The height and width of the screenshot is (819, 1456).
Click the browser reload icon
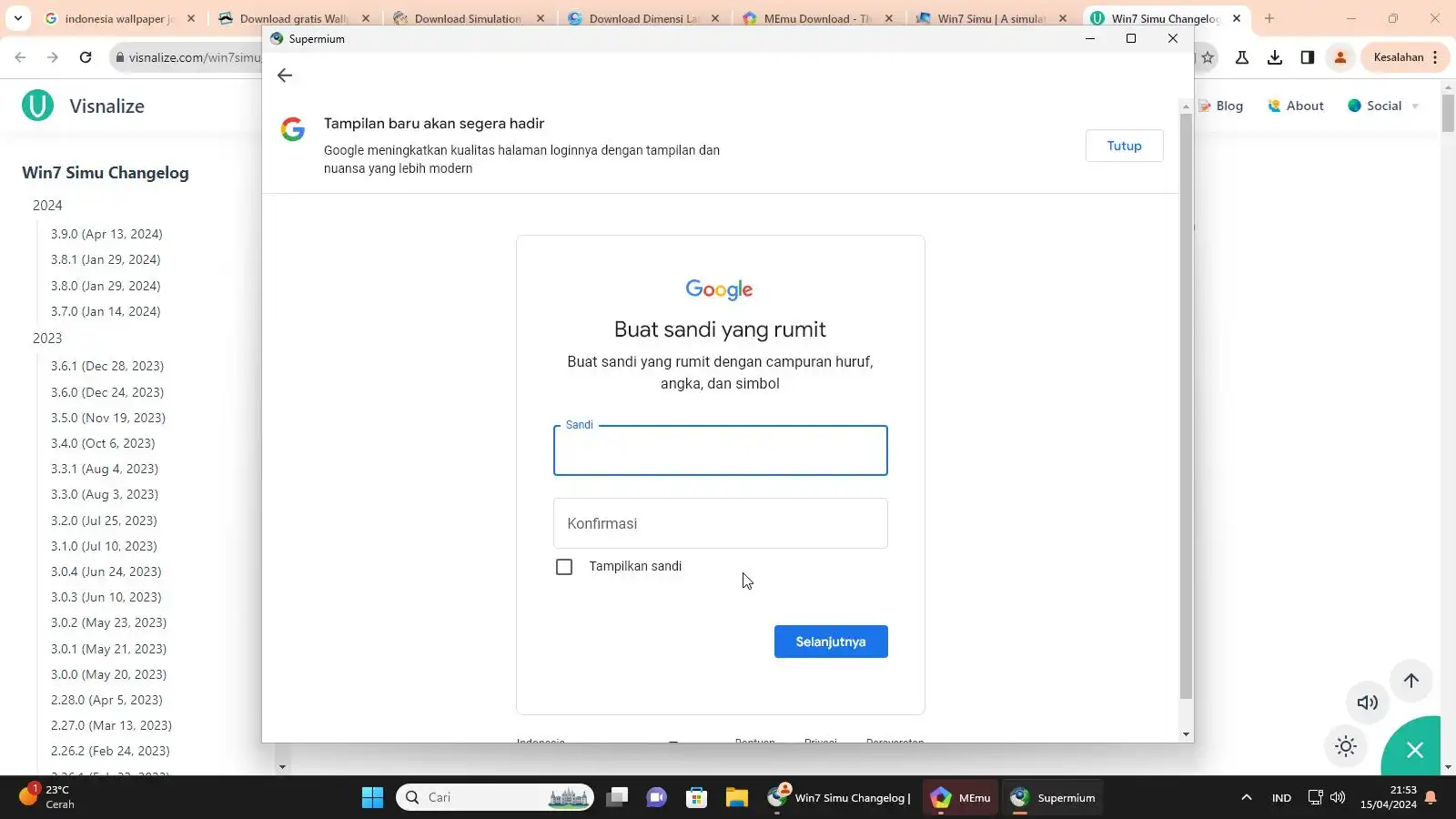(x=86, y=57)
